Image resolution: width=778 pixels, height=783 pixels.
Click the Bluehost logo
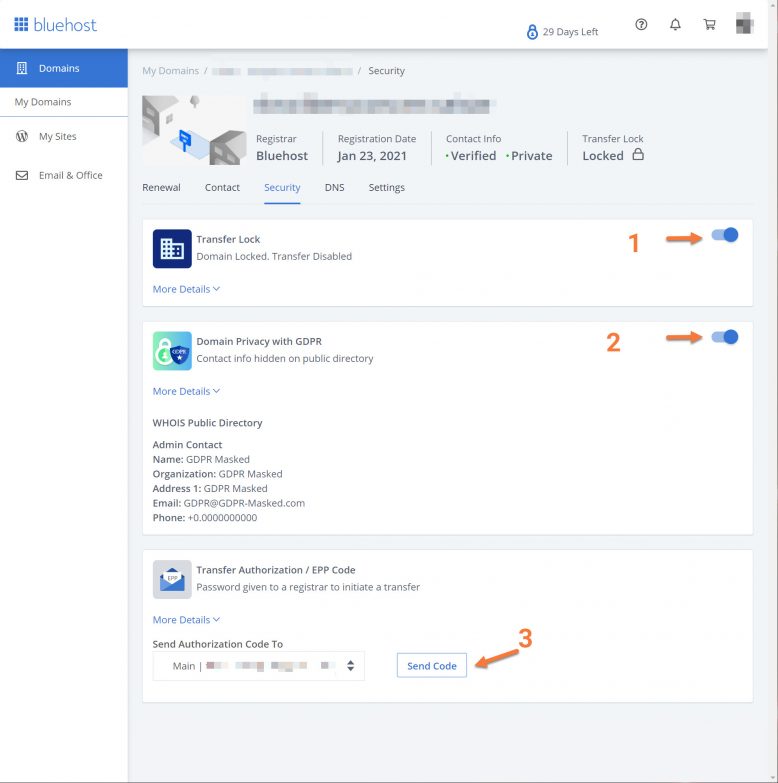56,25
